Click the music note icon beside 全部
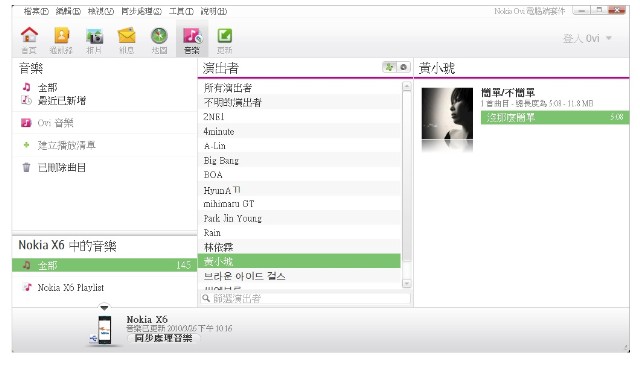The image size is (640, 380). pyautogui.click(x=27, y=87)
